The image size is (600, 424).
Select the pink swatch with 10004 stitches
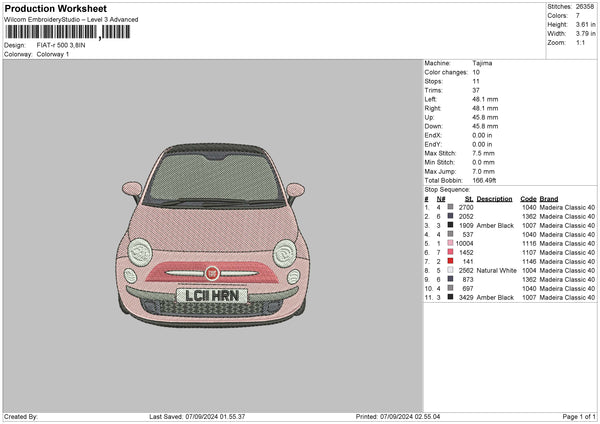(451, 243)
